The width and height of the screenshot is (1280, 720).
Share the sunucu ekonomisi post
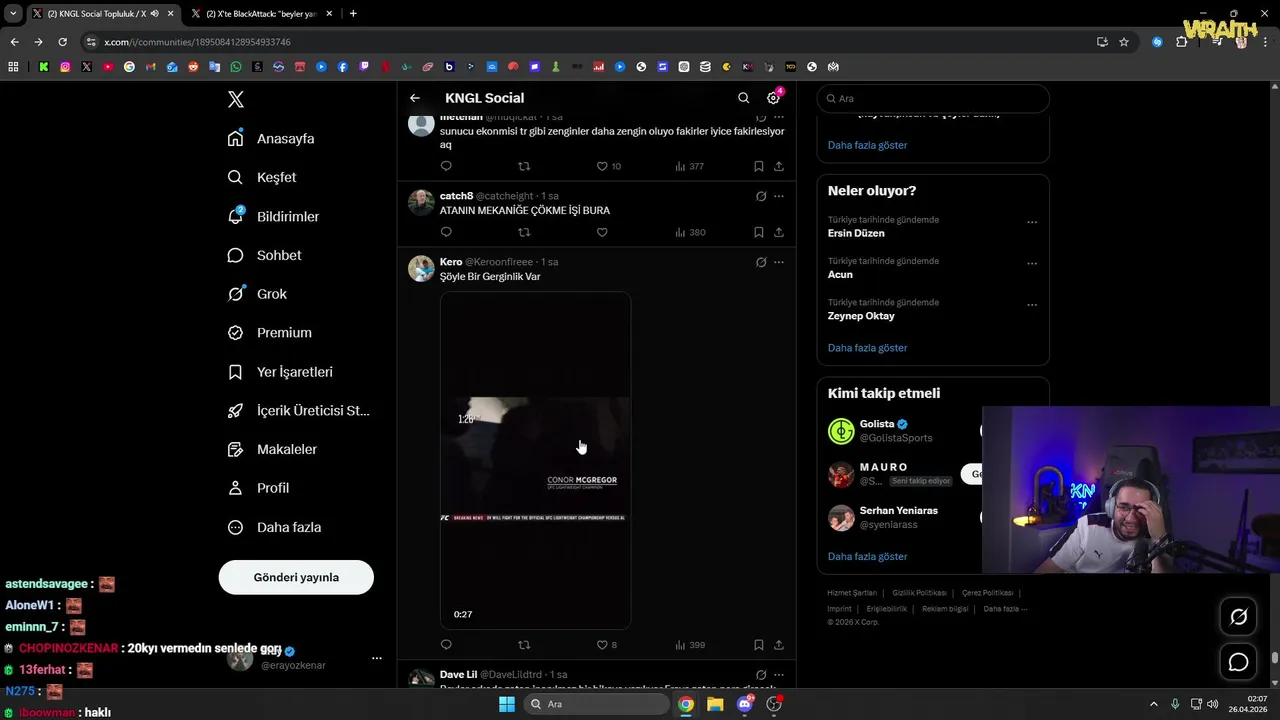779,166
